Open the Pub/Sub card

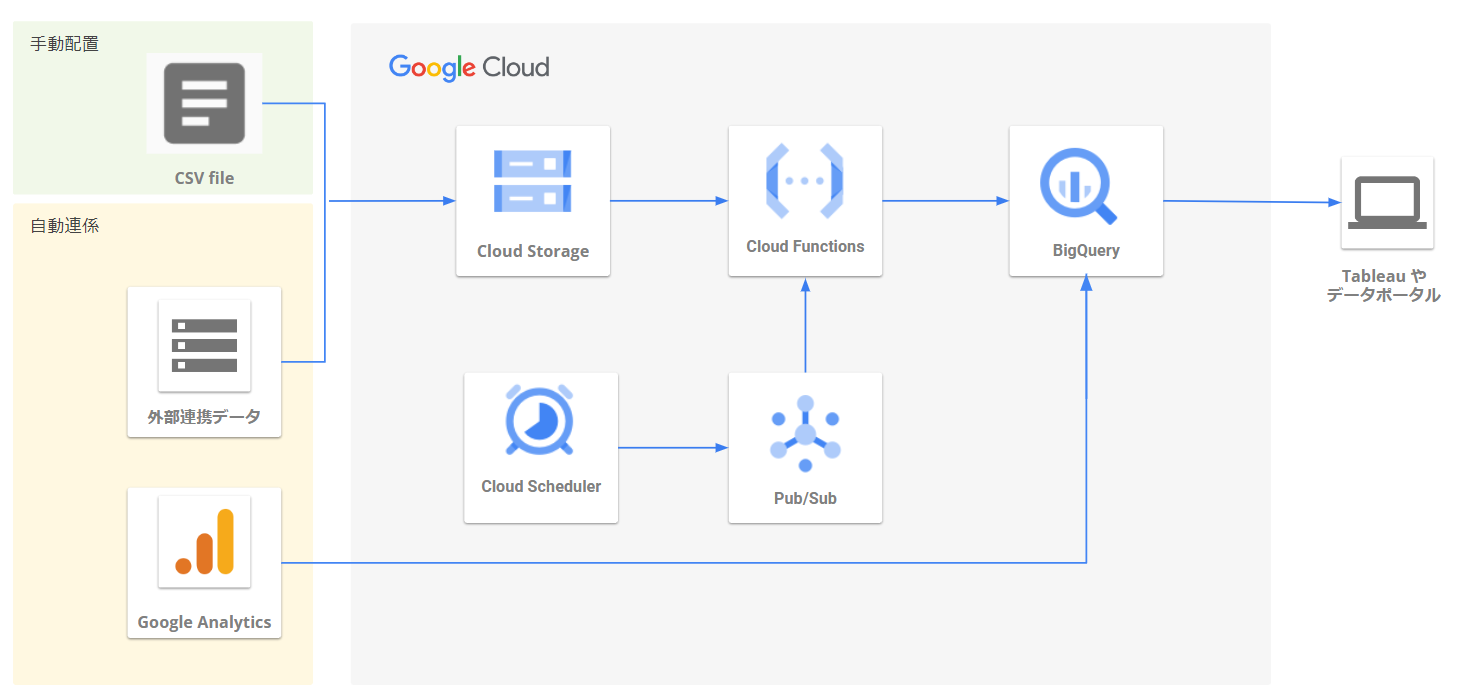coord(805,447)
